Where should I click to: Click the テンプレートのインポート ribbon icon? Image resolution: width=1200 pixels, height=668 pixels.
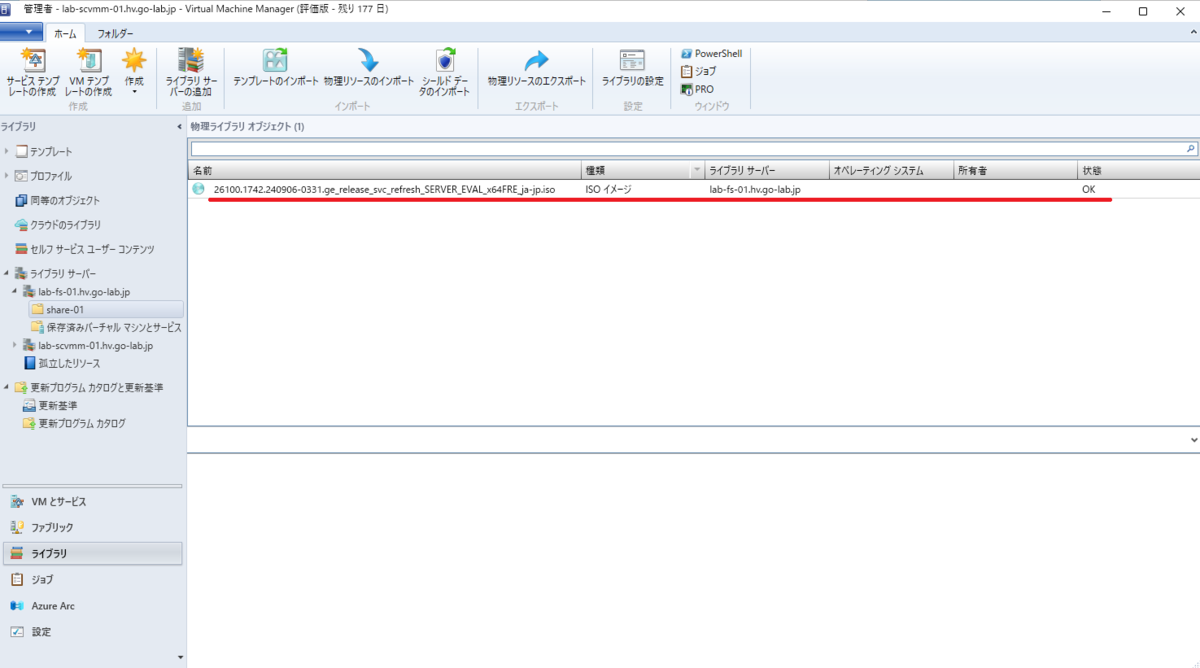(275, 68)
